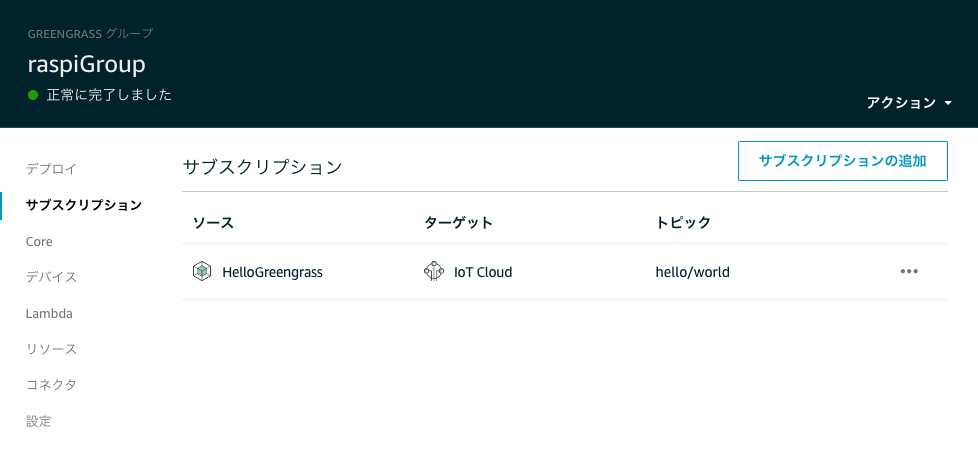Viewport: 978px width, 475px height.
Task: Open the アクション dropdown menu
Action: pyautogui.click(x=909, y=103)
